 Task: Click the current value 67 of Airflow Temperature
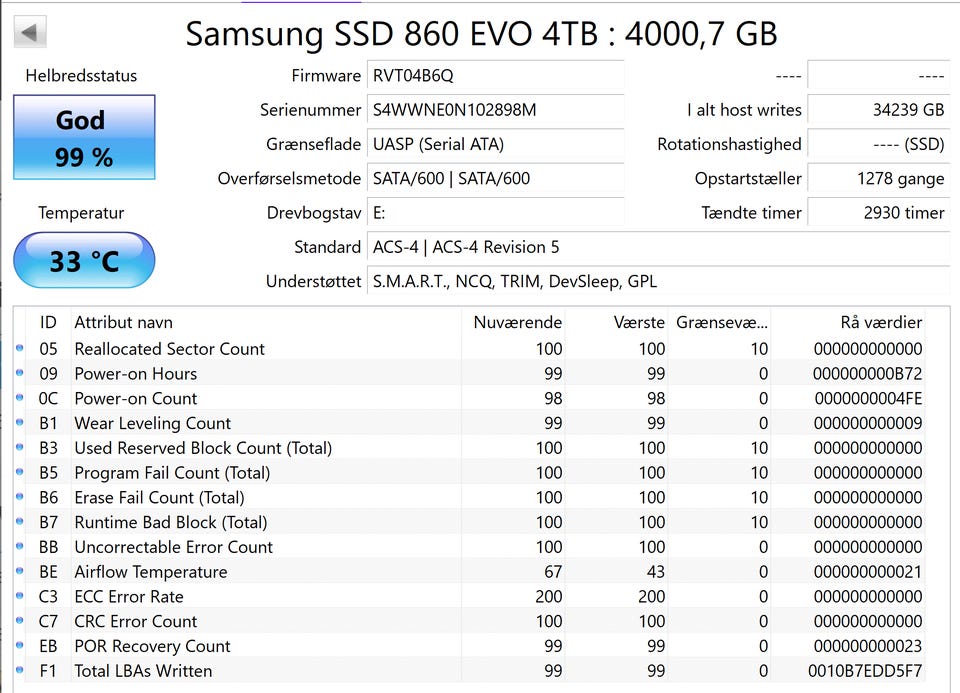(x=553, y=572)
